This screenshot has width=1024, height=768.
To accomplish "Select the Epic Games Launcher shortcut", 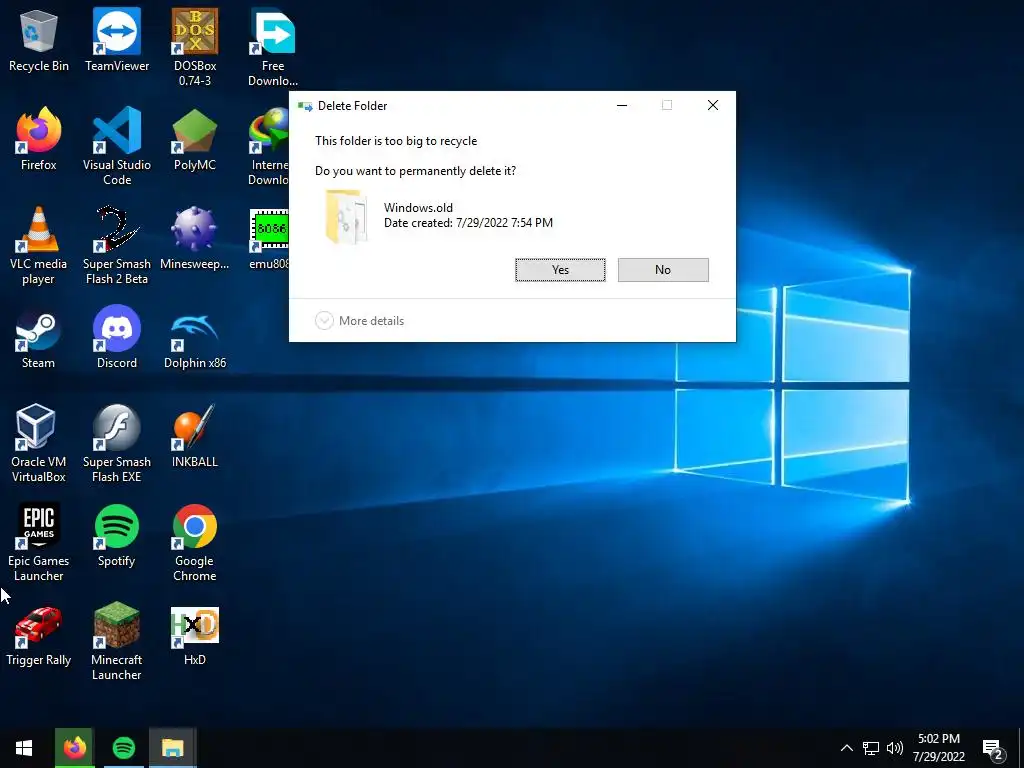I will pyautogui.click(x=39, y=543).
